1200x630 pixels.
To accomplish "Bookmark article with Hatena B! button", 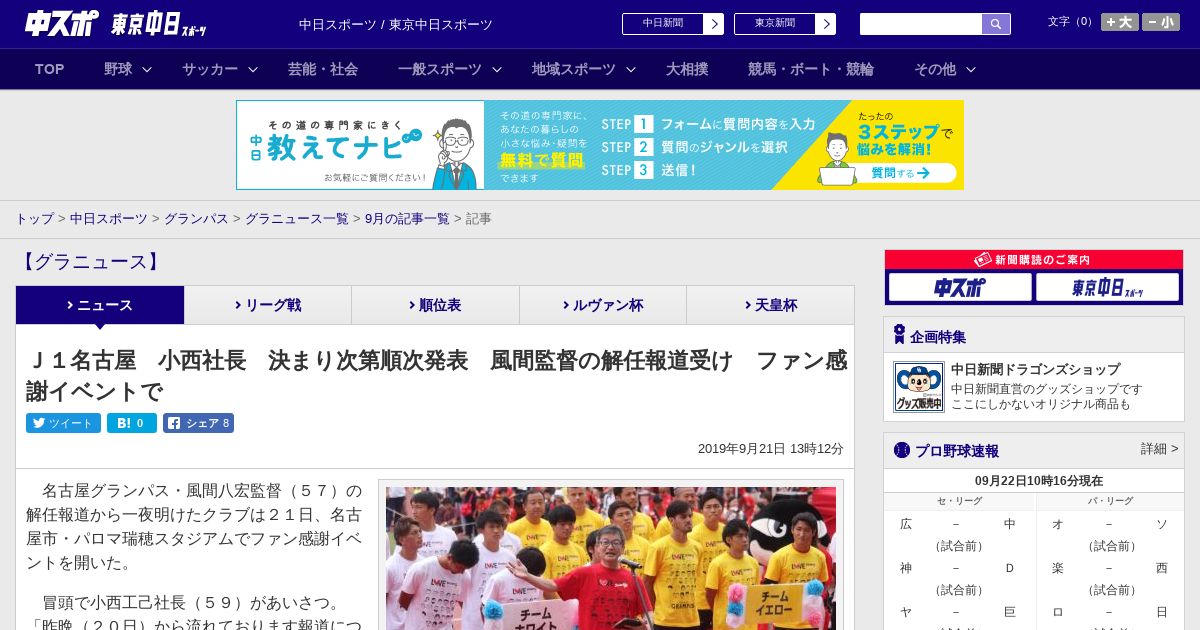I will pos(132,423).
